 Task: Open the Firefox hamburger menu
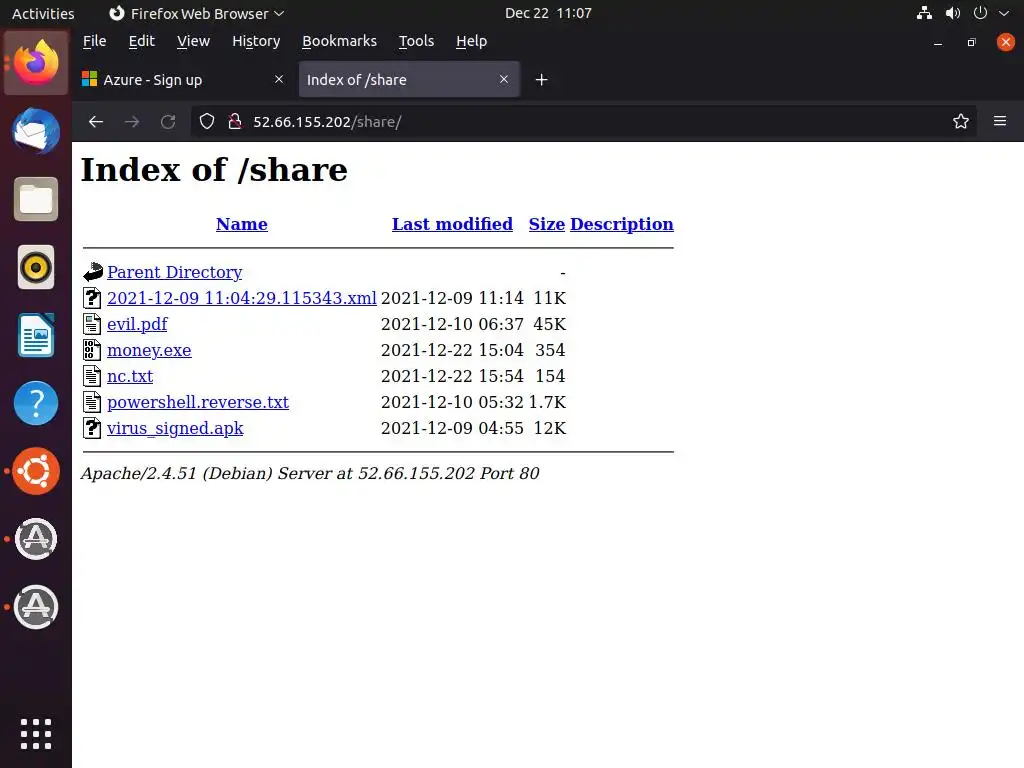click(1000, 121)
